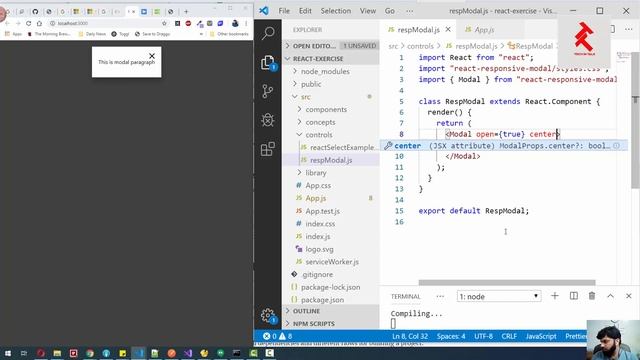
Task: Open the Source Control view
Action: pyautogui.click(x=268, y=91)
